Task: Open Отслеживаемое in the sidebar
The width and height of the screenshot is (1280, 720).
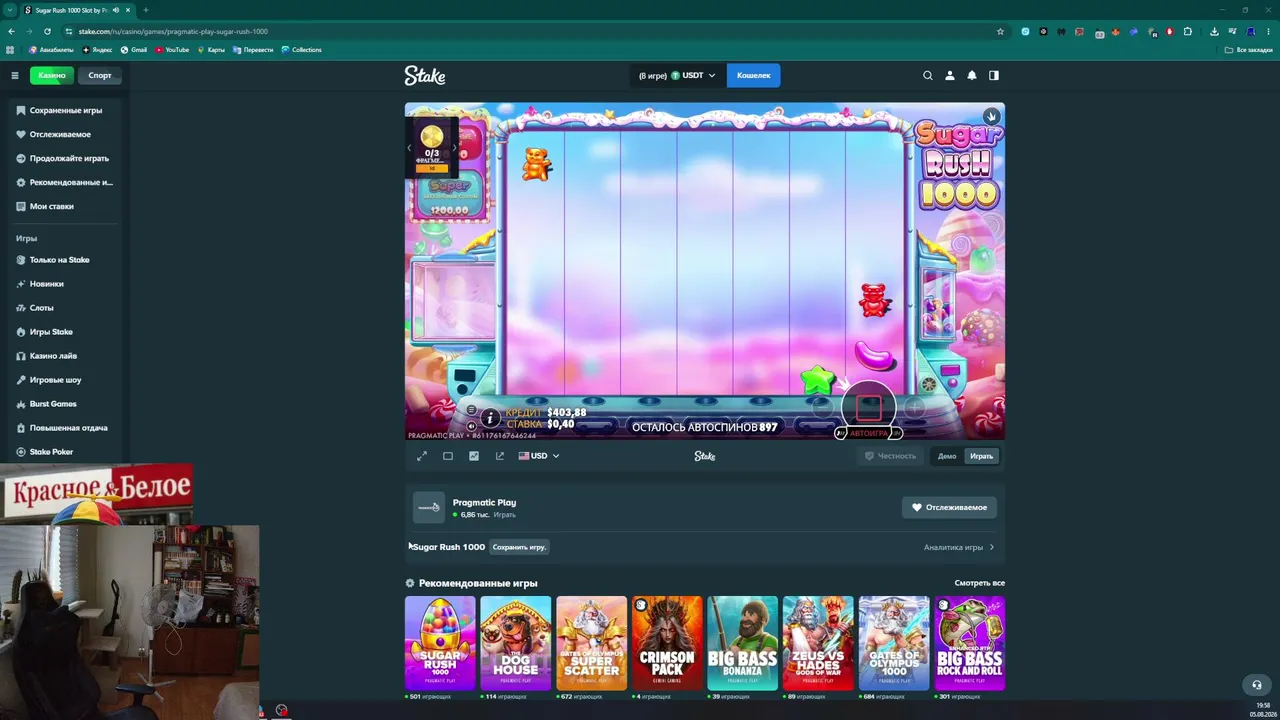Action: [x=66, y=134]
